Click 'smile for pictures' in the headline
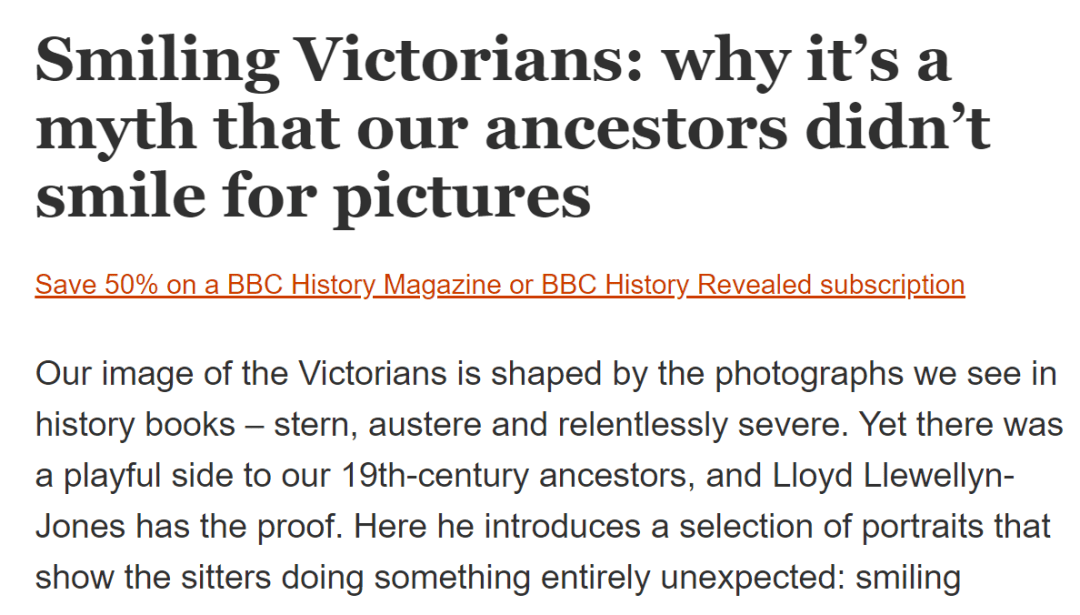This screenshot has width=1080, height=615. [x=312, y=195]
